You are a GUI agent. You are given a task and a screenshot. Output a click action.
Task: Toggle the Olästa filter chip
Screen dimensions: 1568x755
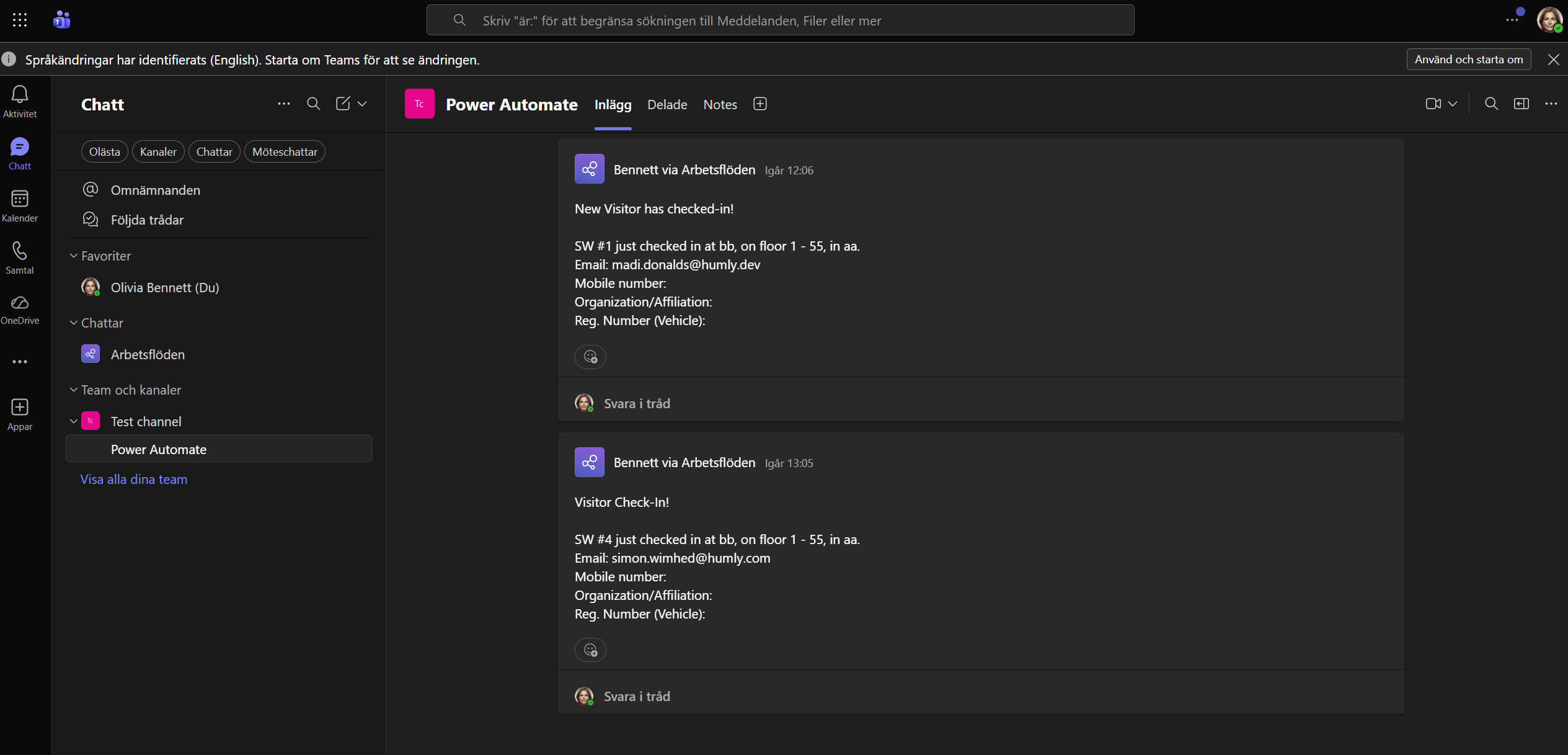pos(104,152)
